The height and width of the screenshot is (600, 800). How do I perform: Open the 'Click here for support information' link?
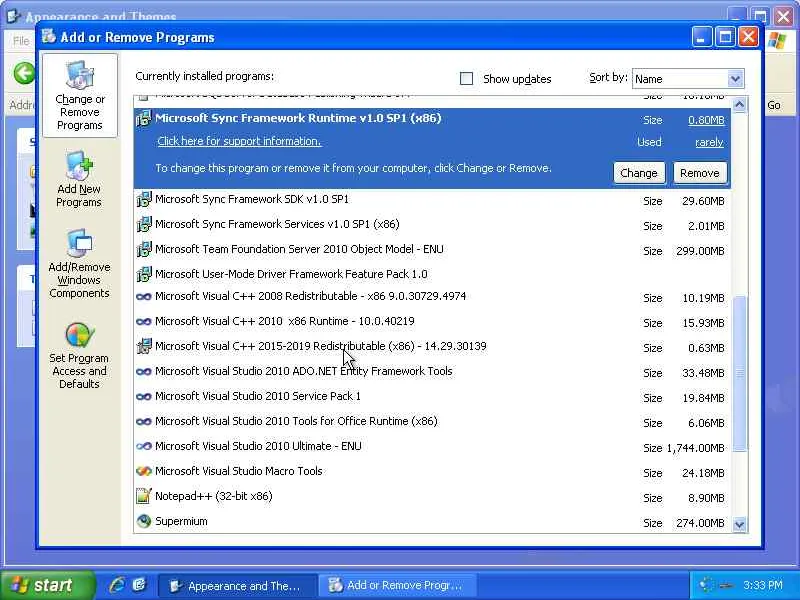pos(239,141)
